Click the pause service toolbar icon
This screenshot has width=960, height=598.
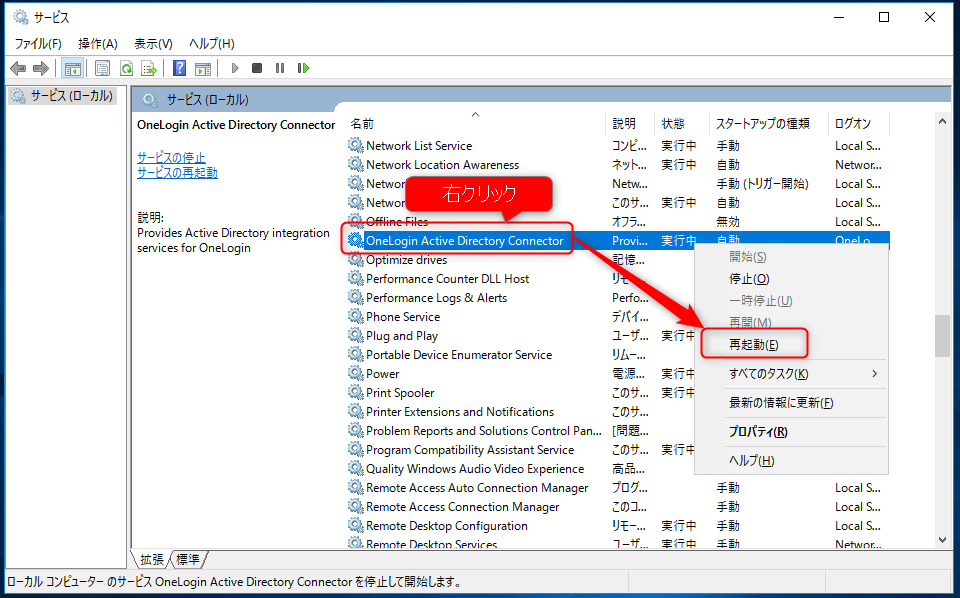click(280, 68)
